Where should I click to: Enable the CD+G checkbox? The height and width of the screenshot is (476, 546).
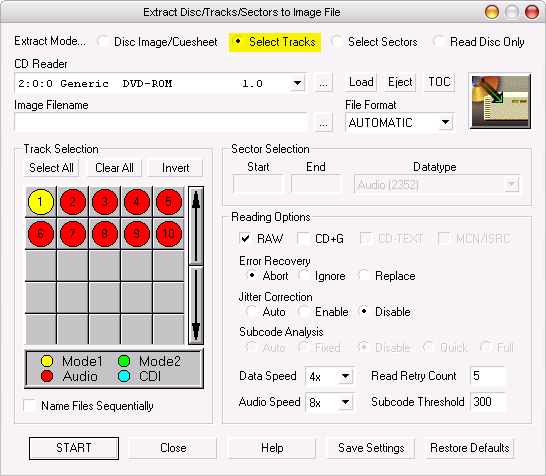pos(303,239)
